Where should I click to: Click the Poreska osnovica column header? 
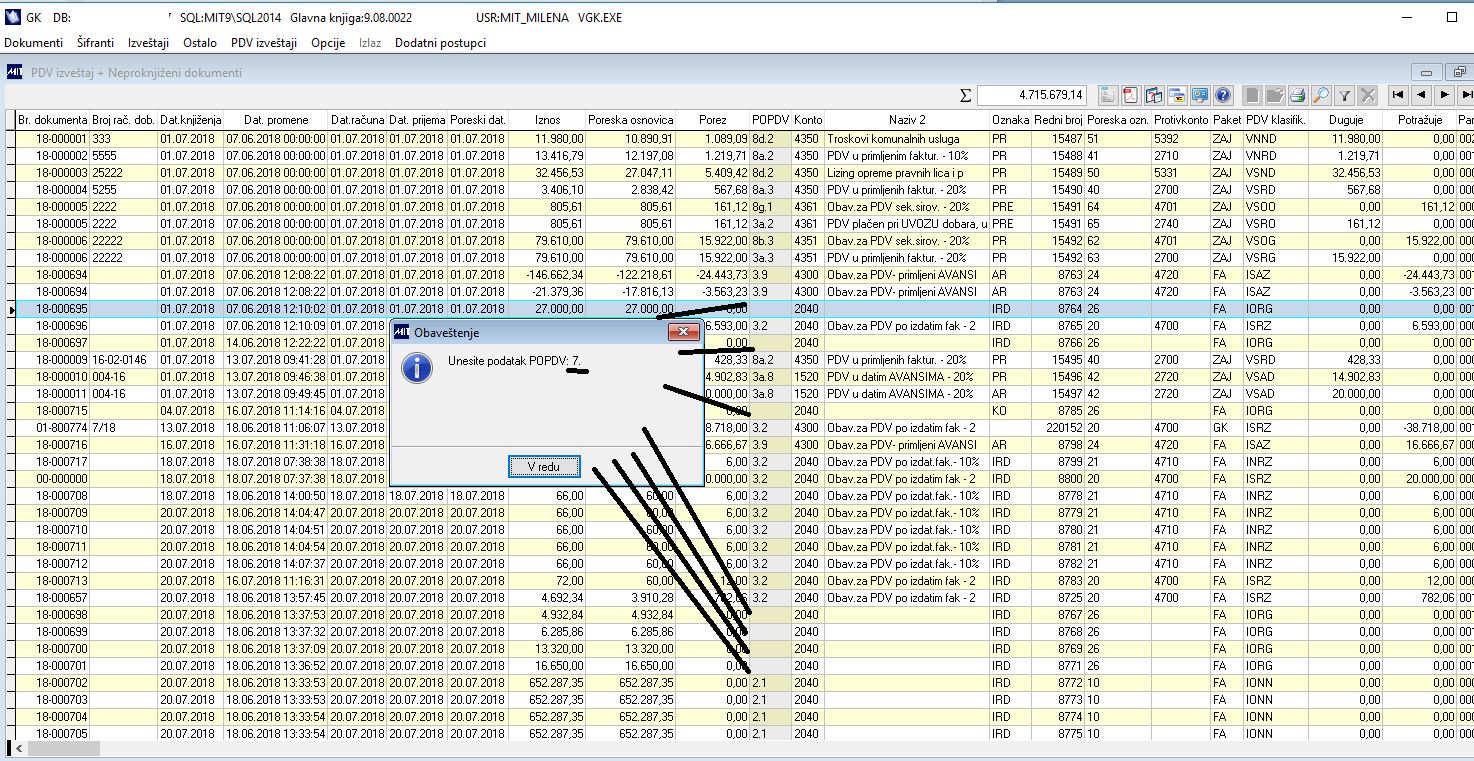click(631, 120)
